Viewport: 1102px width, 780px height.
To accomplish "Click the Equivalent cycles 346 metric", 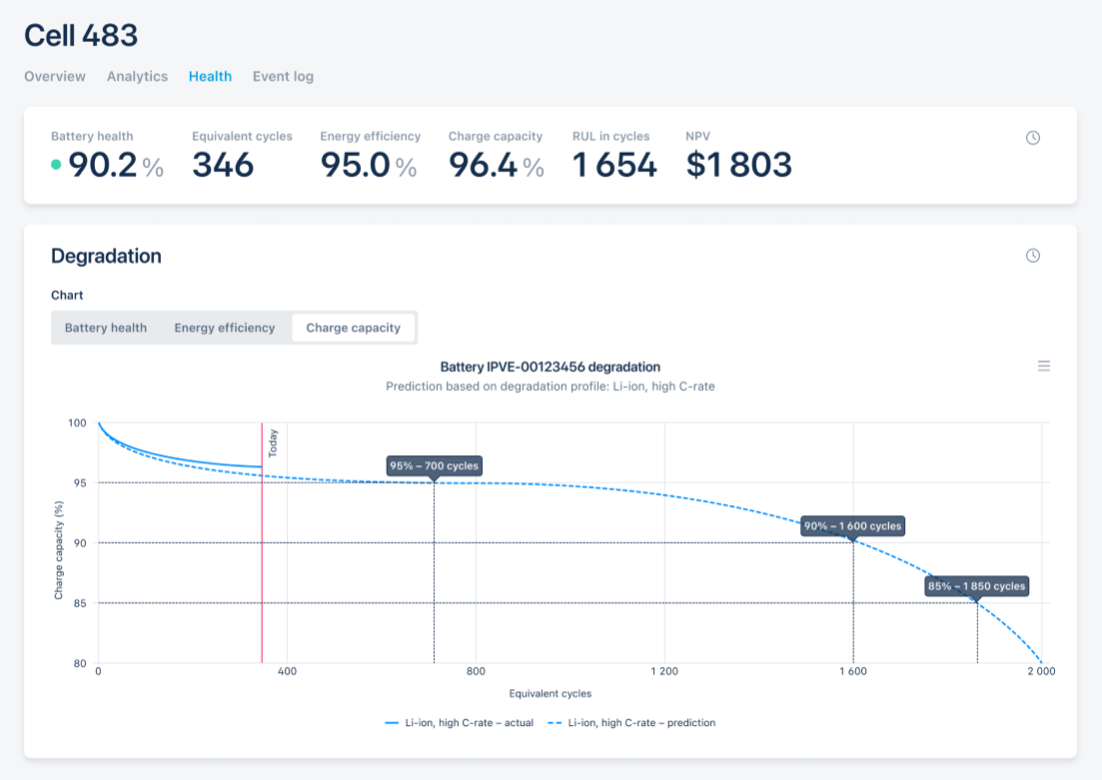I will pyautogui.click(x=223, y=165).
